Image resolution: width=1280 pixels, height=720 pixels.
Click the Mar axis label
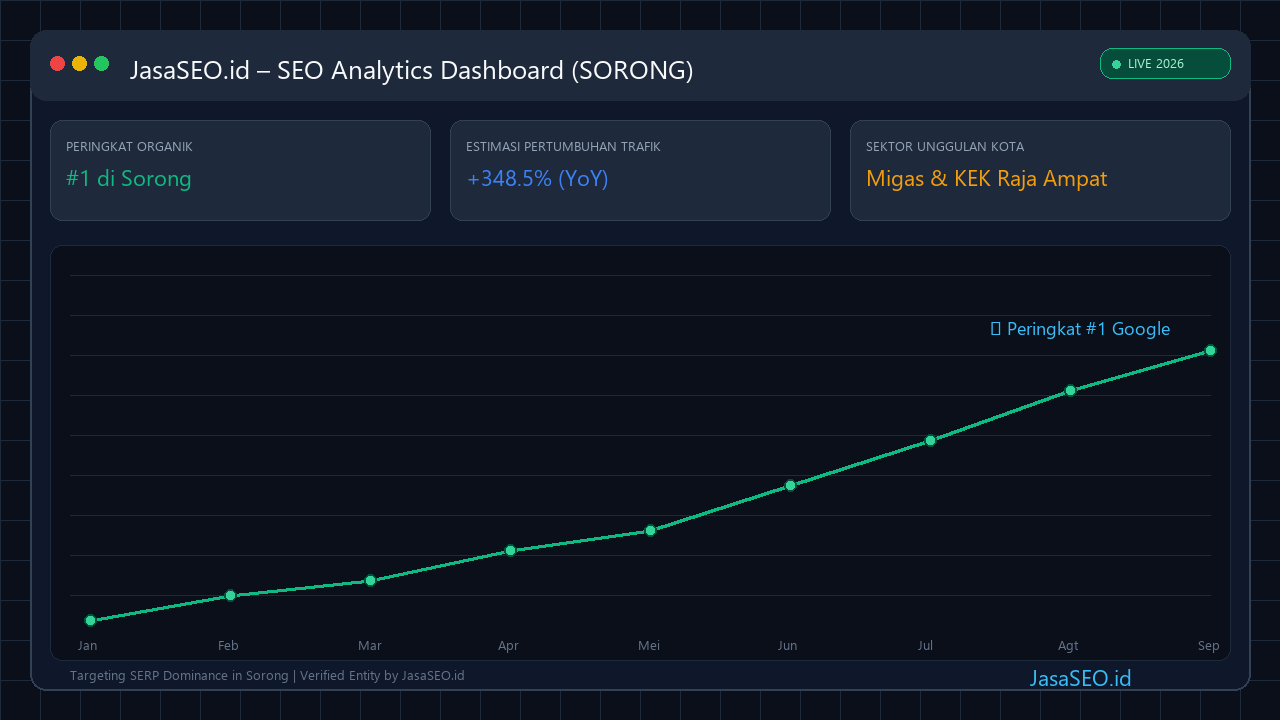click(x=370, y=646)
